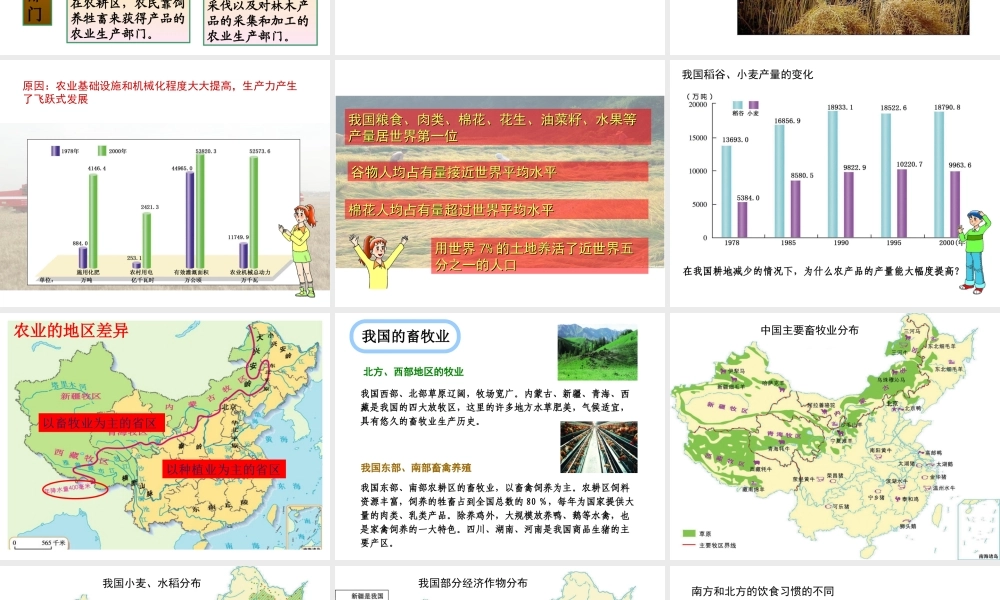Image resolution: width=1000 pixels, height=600 pixels.
Task: Click the cartoon girl beside the 1978年 bar chart
Action: click(x=300, y=250)
